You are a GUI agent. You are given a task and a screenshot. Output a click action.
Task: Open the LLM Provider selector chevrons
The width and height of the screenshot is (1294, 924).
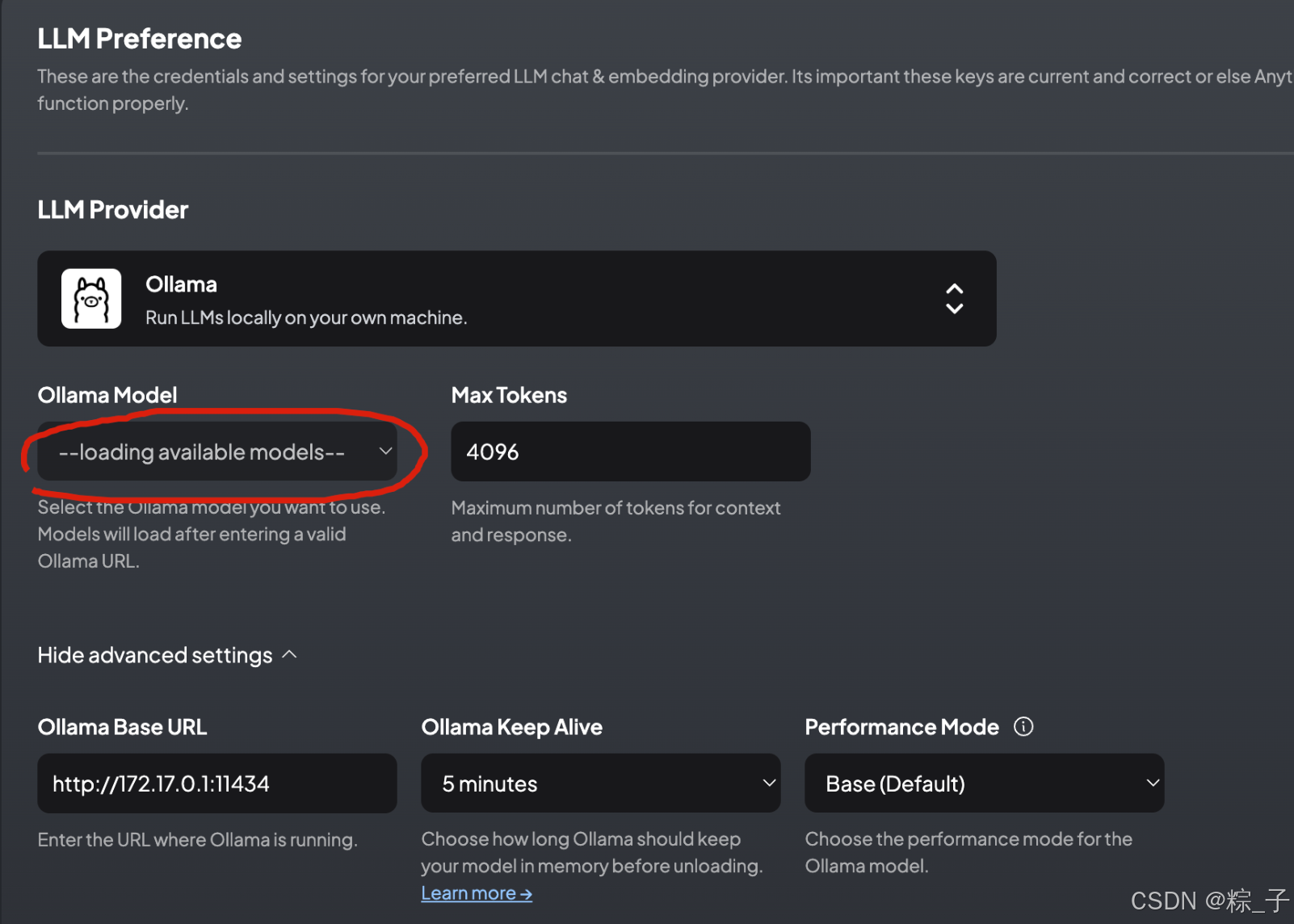coord(954,299)
